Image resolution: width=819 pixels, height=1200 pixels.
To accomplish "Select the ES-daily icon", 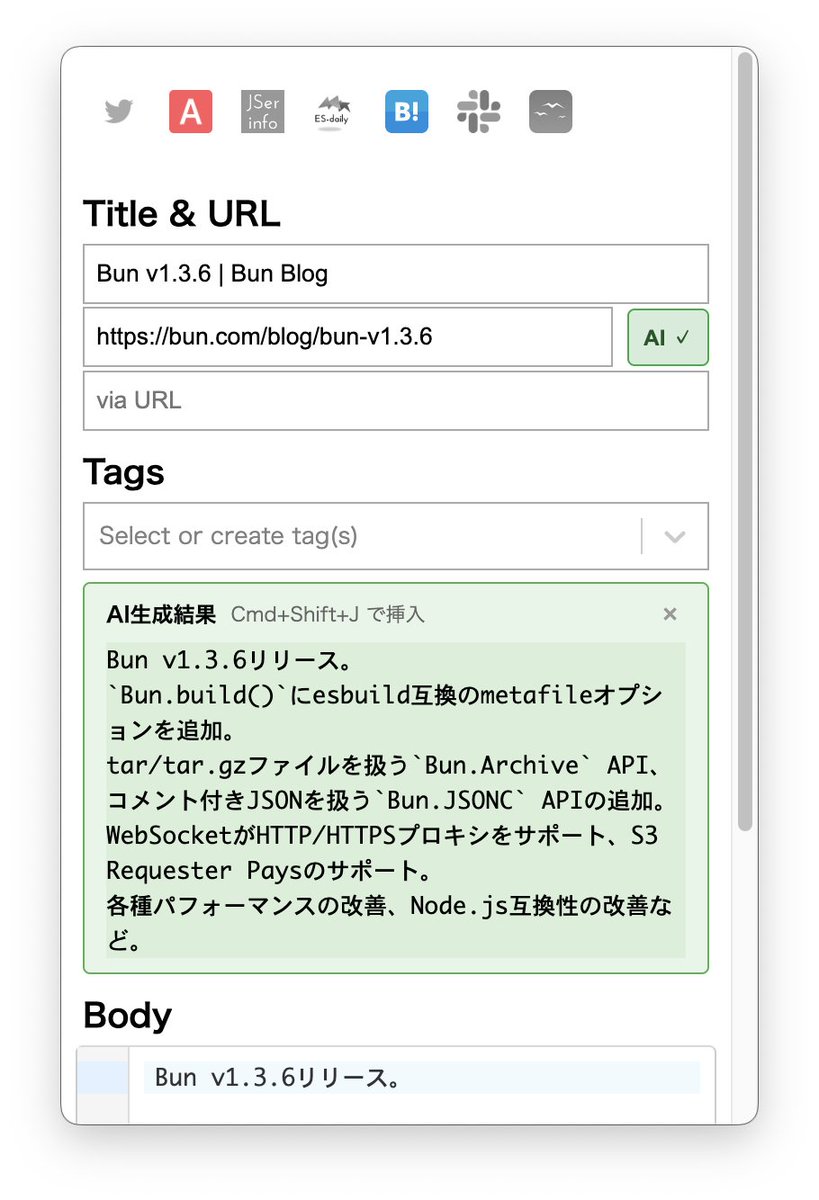I will point(334,111).
